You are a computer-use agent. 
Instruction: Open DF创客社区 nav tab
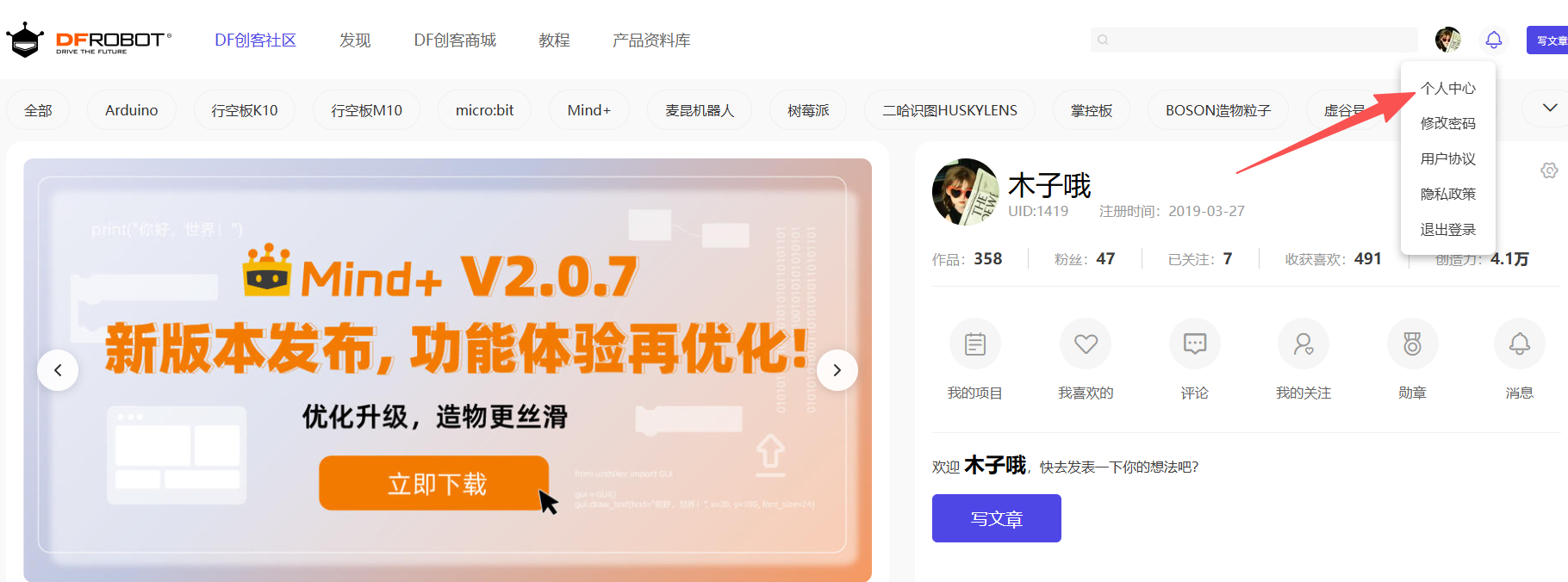tap(255, 40)
